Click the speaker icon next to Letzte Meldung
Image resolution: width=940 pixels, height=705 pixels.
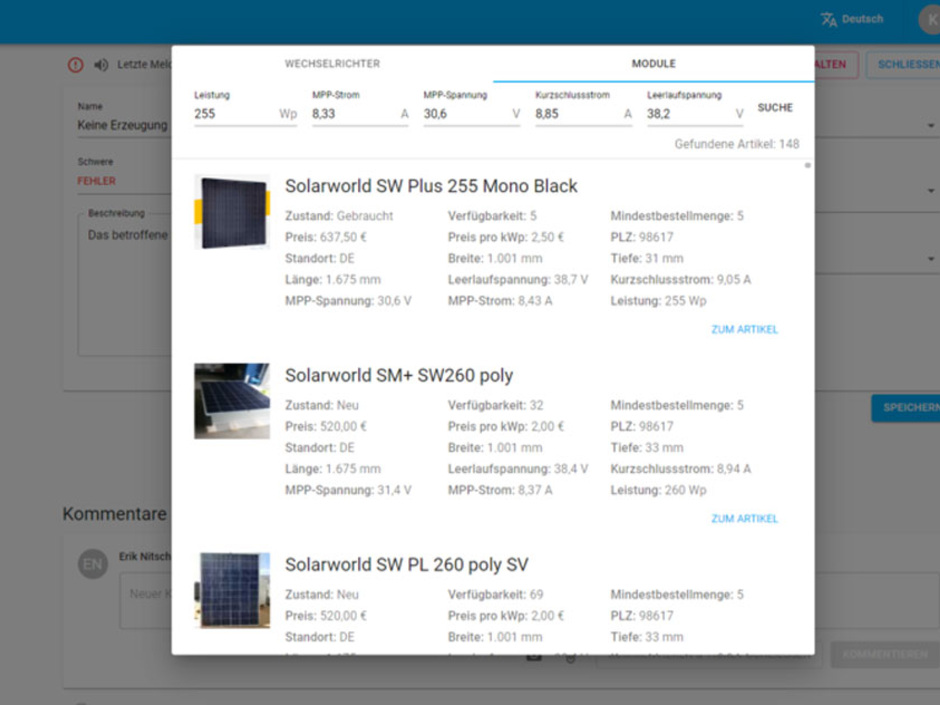point(99,65)
